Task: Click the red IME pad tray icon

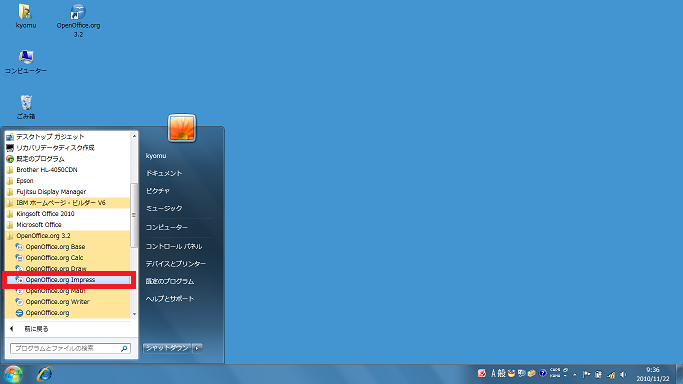Action: pyautogui.click(x=481, y=374)
